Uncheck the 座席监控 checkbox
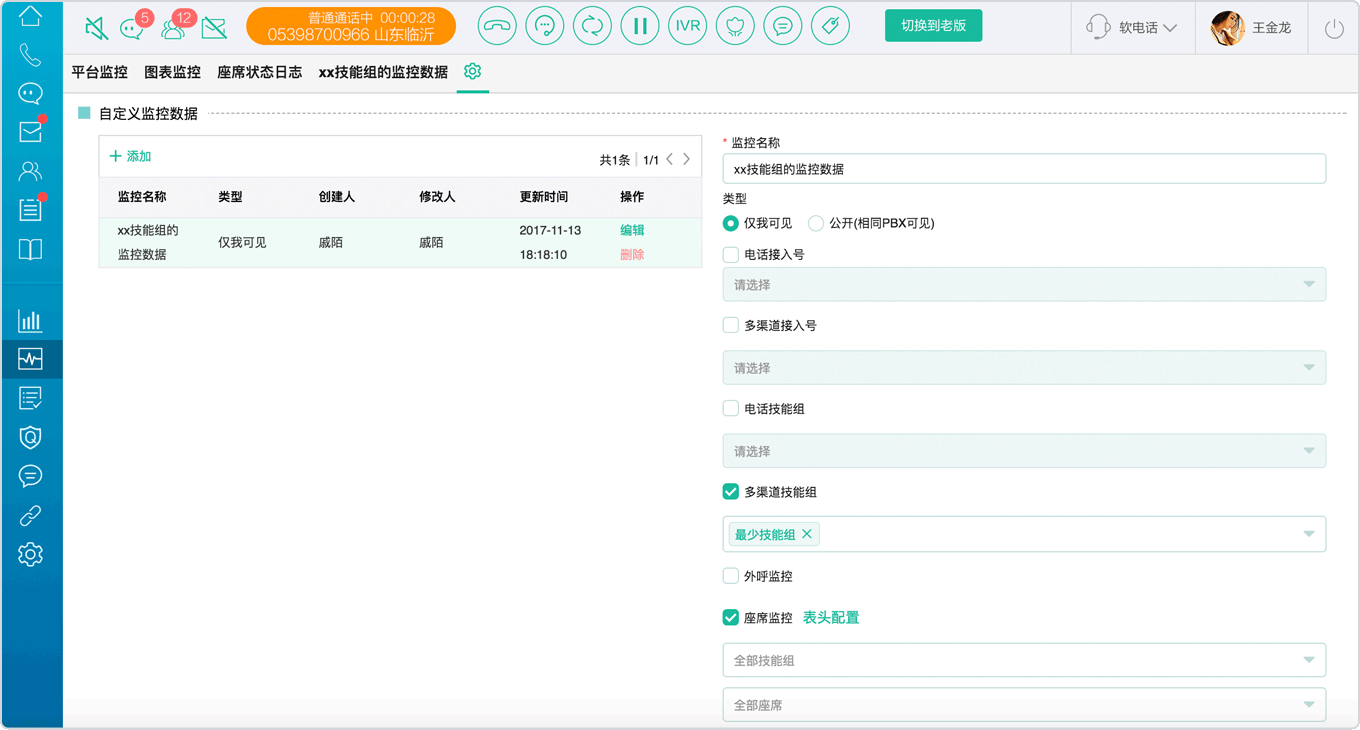1360x730 pixels. click(x=731, y=618)
